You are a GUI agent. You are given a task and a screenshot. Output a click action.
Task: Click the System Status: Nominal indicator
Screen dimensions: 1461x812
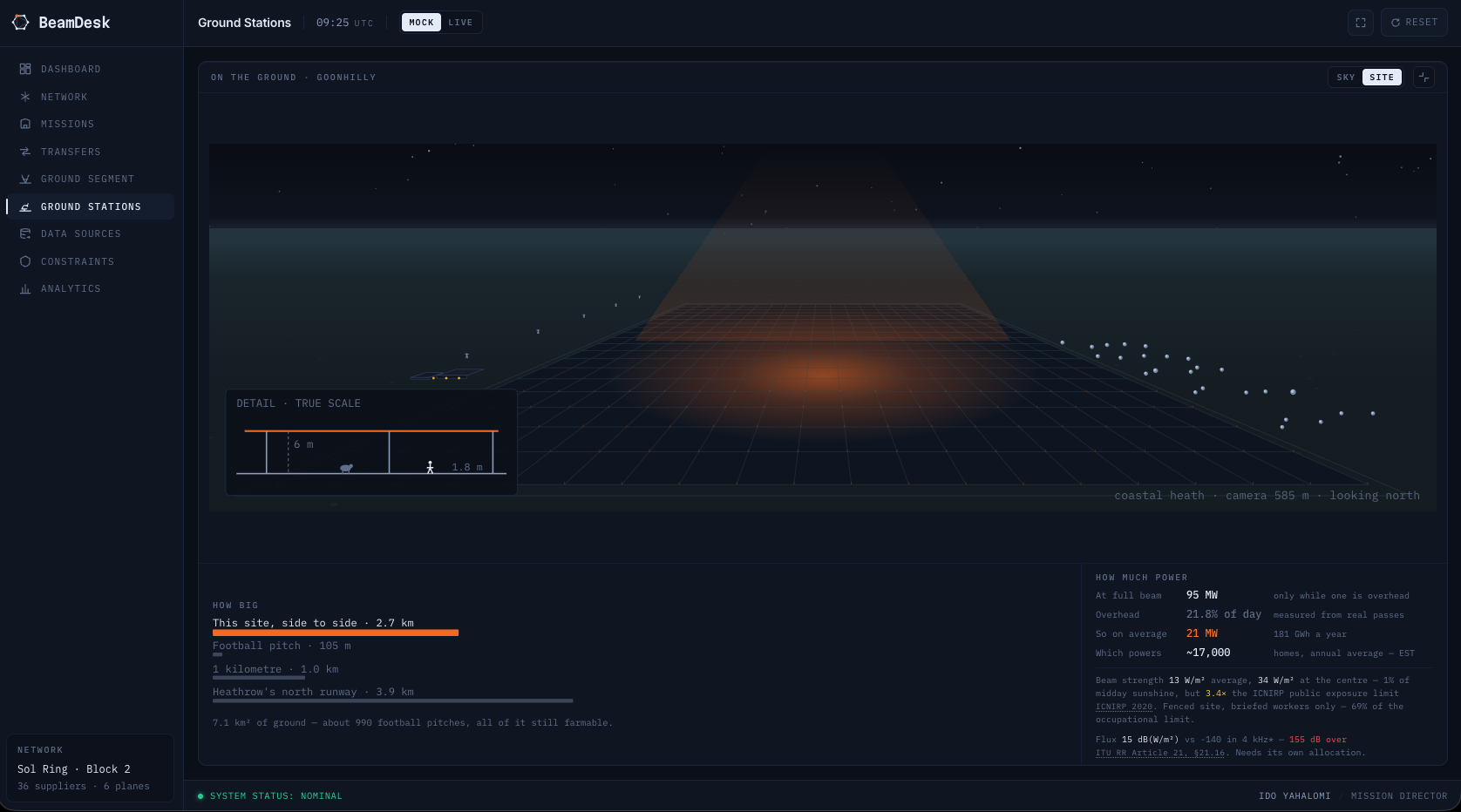click(269, 796)
